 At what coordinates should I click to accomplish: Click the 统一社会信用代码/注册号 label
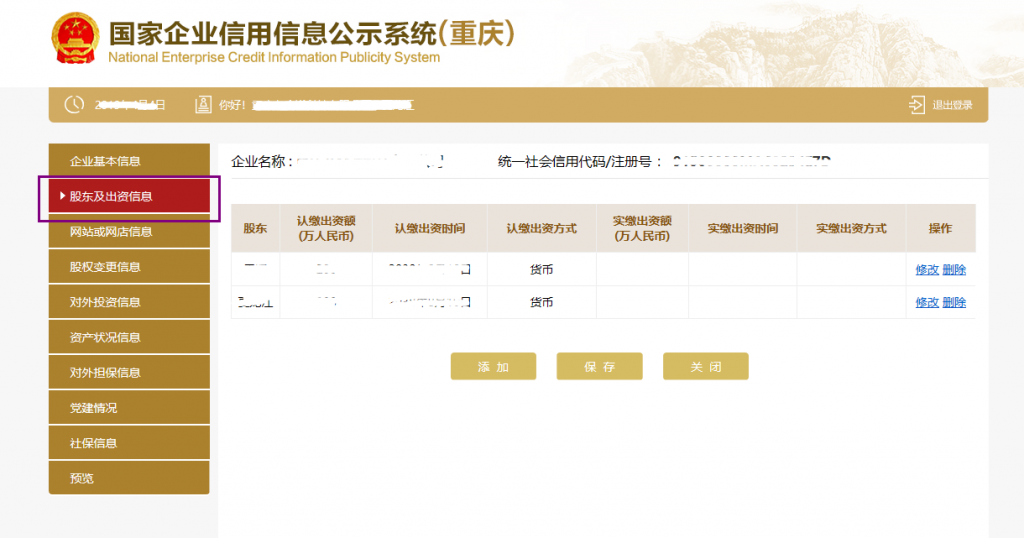pyautogui.click(x=579, y=161)
